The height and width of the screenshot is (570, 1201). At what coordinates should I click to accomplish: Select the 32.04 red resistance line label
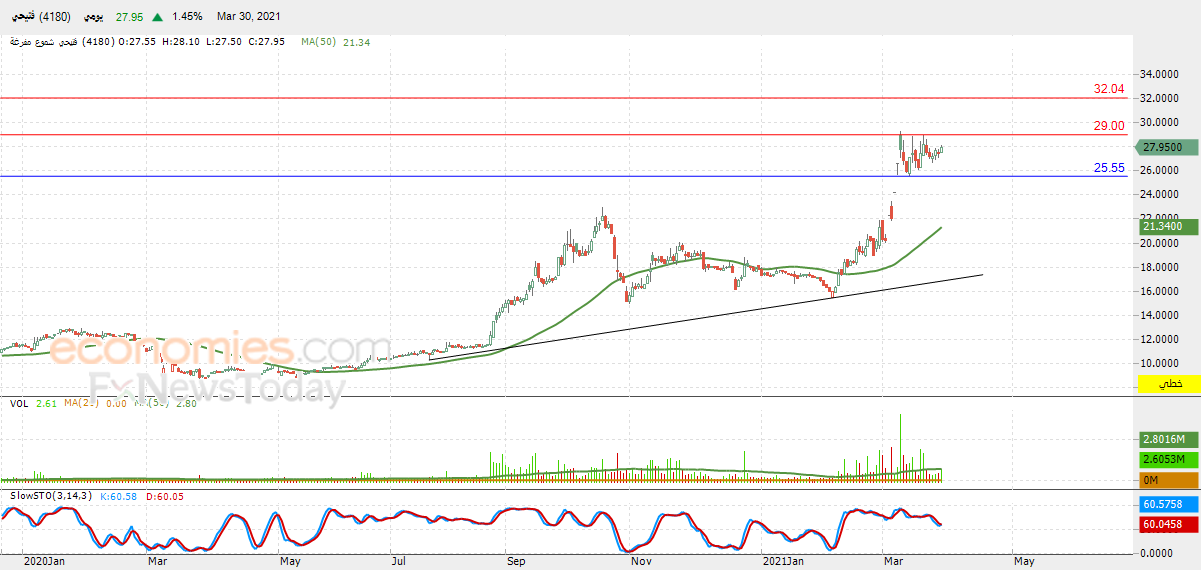tap(1109, 89)
